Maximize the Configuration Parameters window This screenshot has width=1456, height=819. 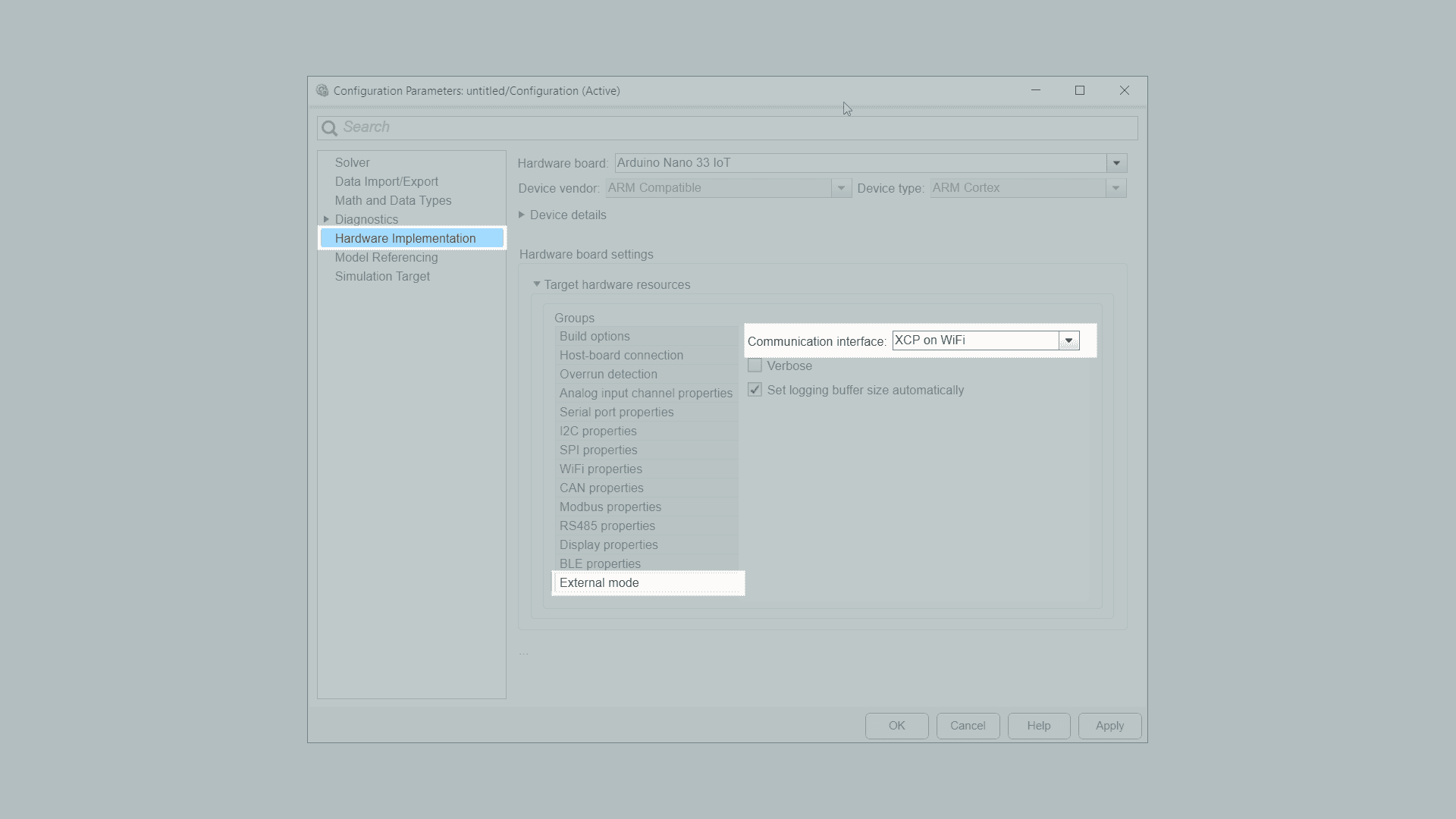tap(1080, 91)
